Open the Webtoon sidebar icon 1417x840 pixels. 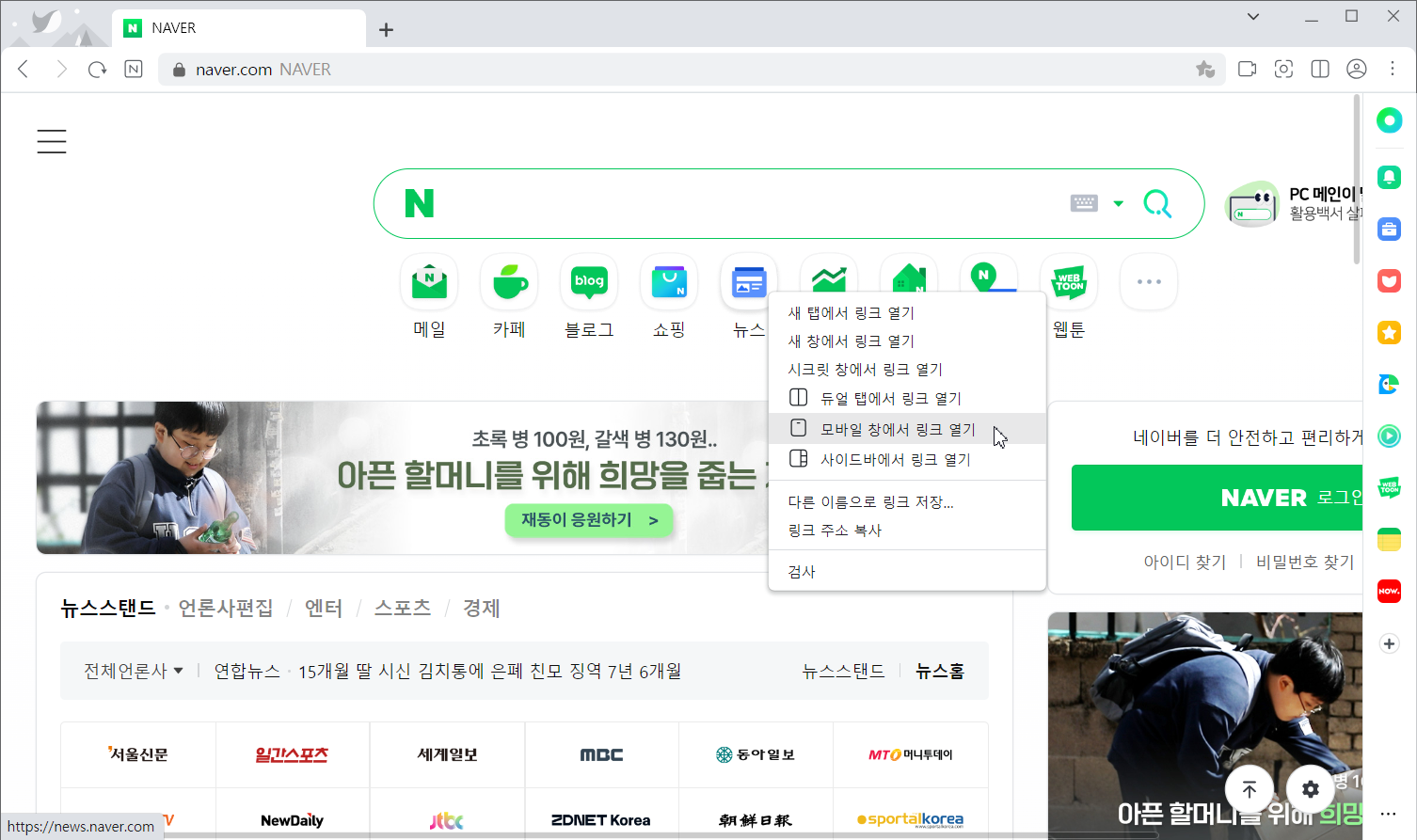click(x=1389, y=487)
